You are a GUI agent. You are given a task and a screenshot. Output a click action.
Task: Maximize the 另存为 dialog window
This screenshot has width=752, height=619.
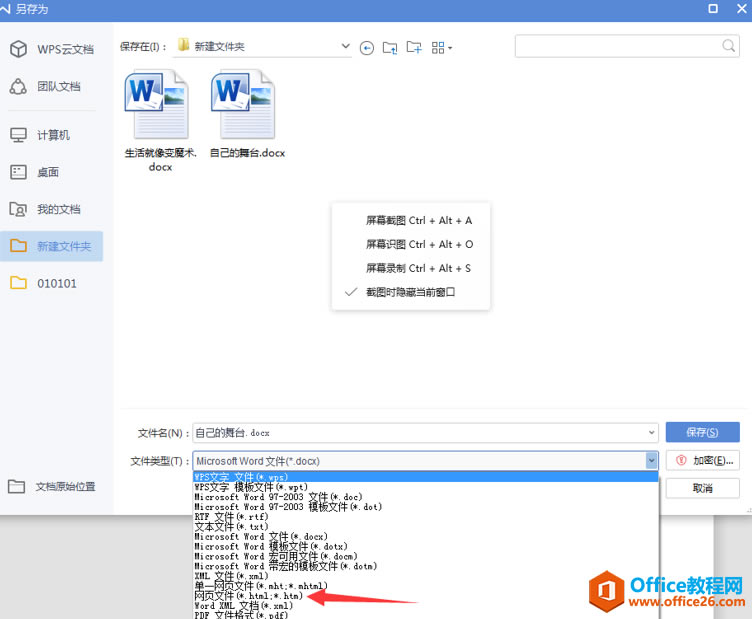[713, 9]
